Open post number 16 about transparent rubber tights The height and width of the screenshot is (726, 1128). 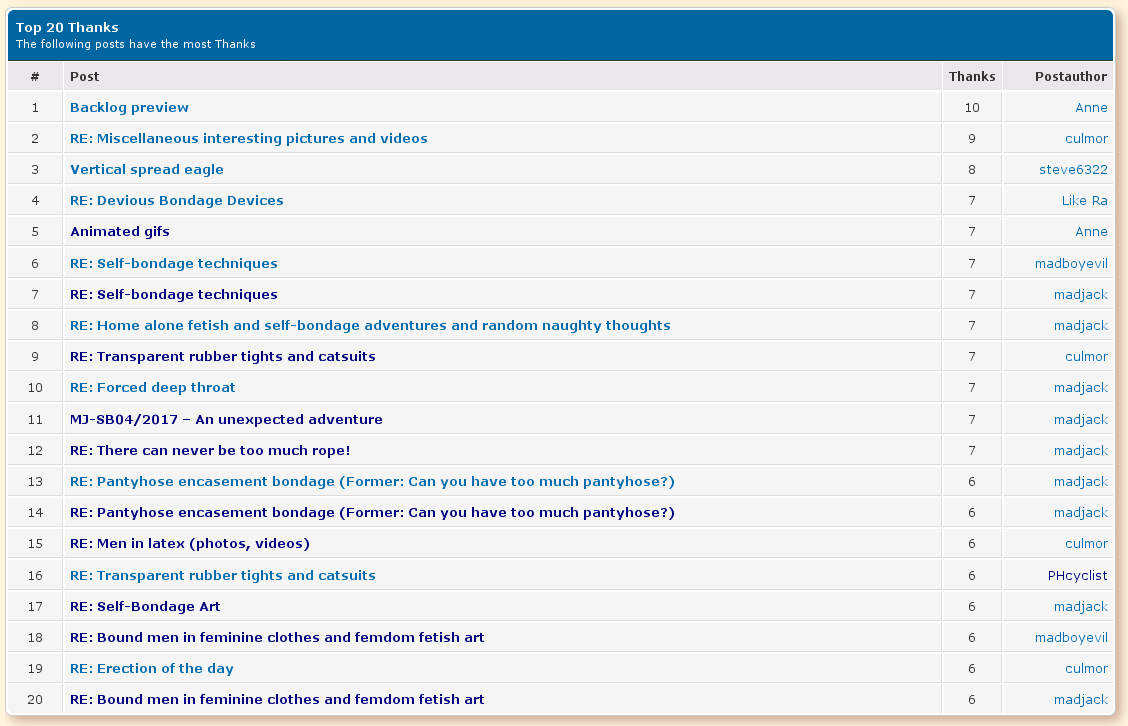point(222,575)
